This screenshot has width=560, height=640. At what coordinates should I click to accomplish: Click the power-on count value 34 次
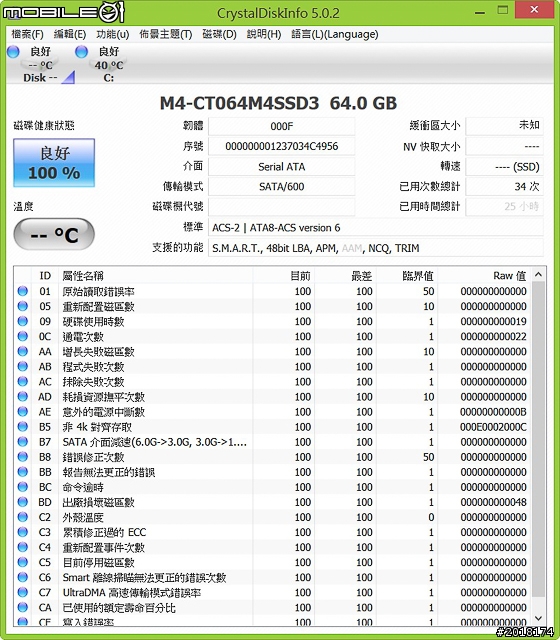[x=504, y=187]
